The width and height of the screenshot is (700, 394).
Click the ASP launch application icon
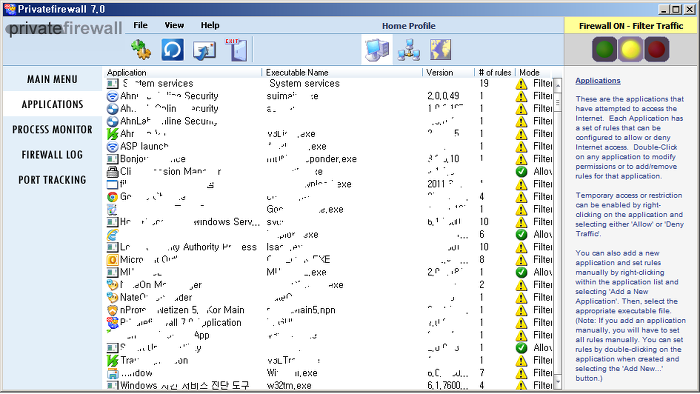(x=112, y=146)
